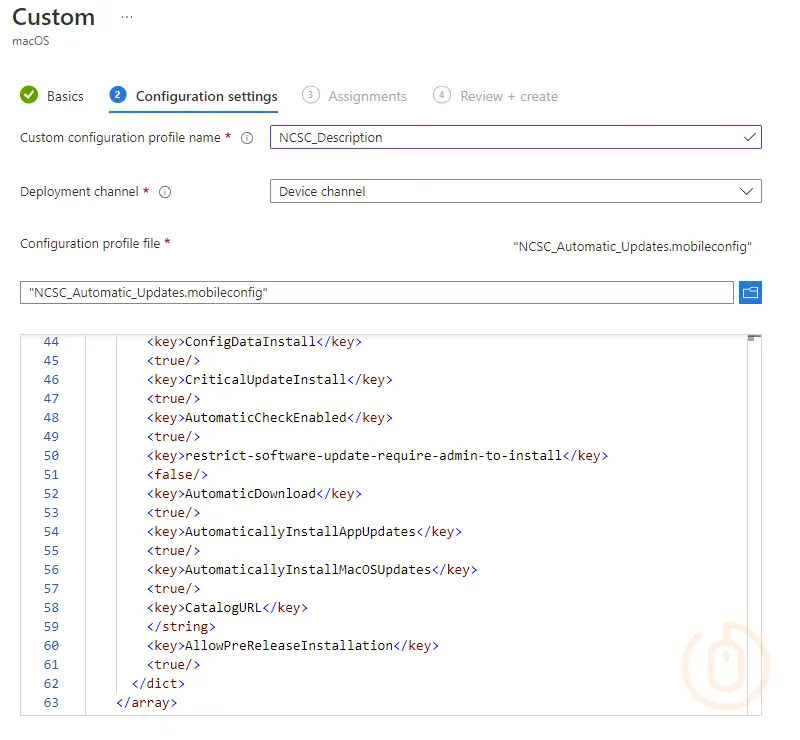Select the Configuration settings tab
Screen dimensions: 800x740
(206, 96)
